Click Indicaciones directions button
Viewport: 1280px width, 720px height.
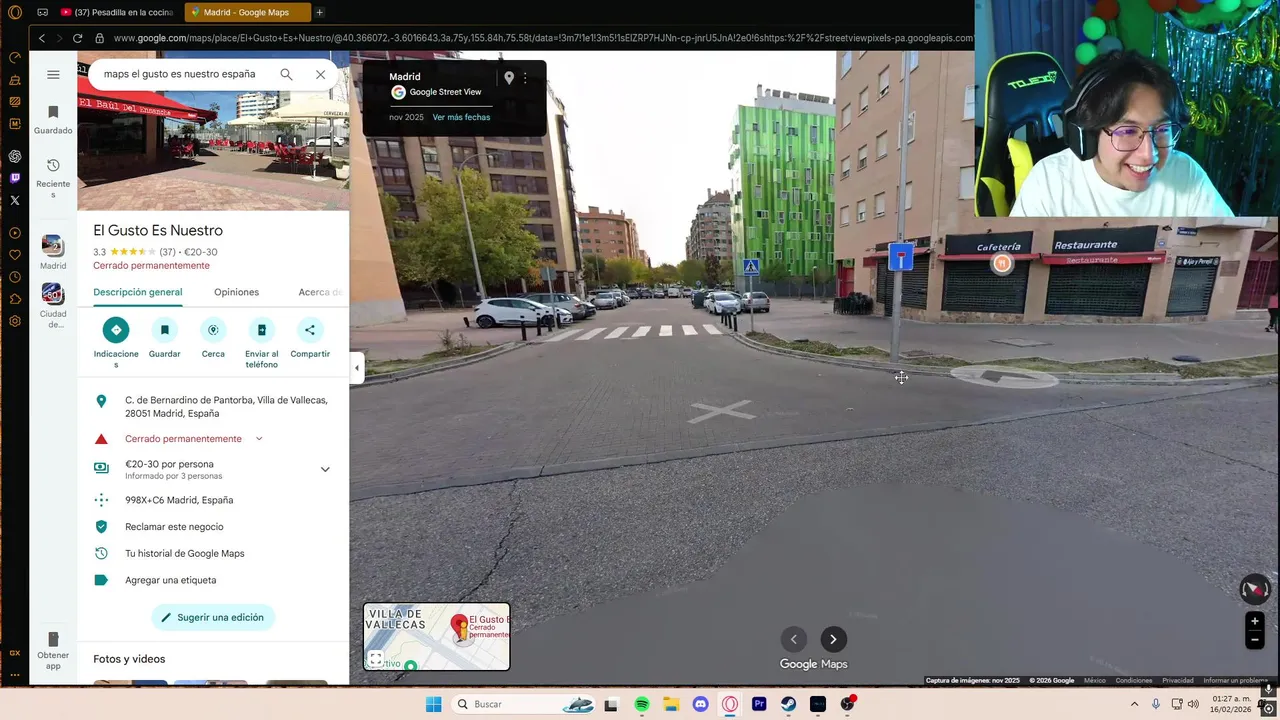point(116,344)
